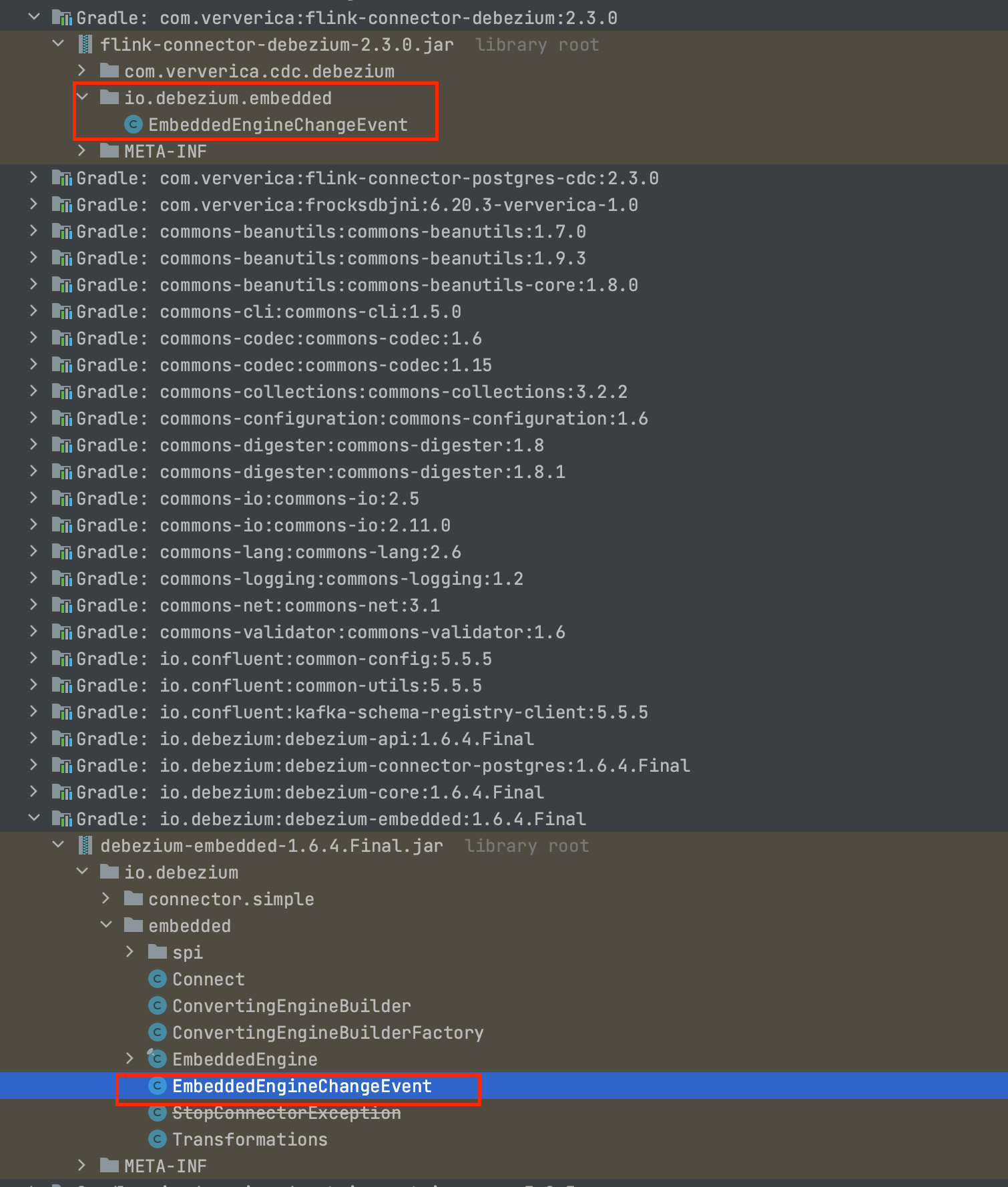This screenshot has width=1008, height=1187.
Task: Click the folder icon of the spi package
Action: [x=158, y=952]
